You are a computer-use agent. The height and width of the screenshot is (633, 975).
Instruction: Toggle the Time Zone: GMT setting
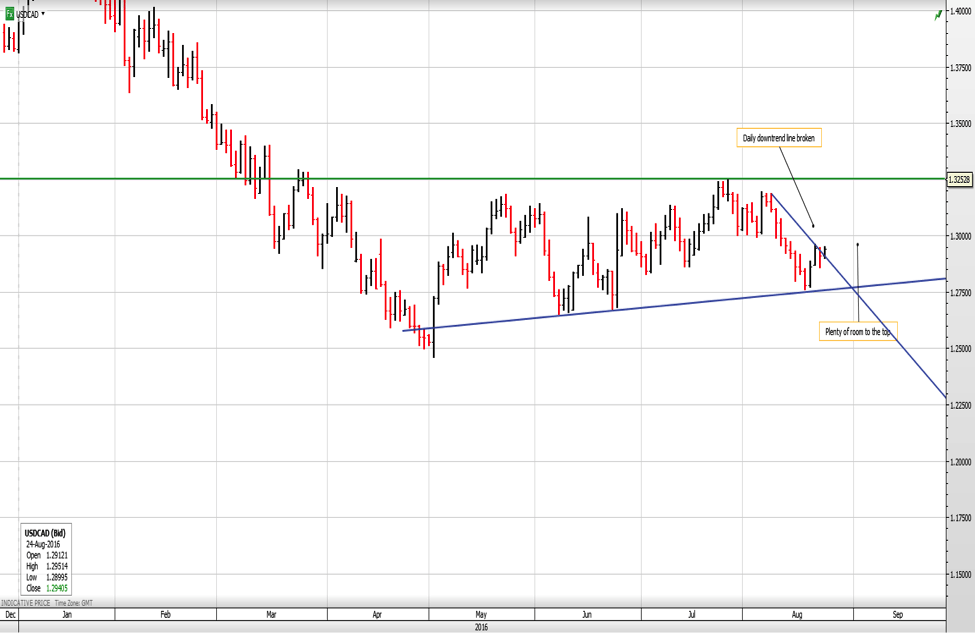click(73, 602)
